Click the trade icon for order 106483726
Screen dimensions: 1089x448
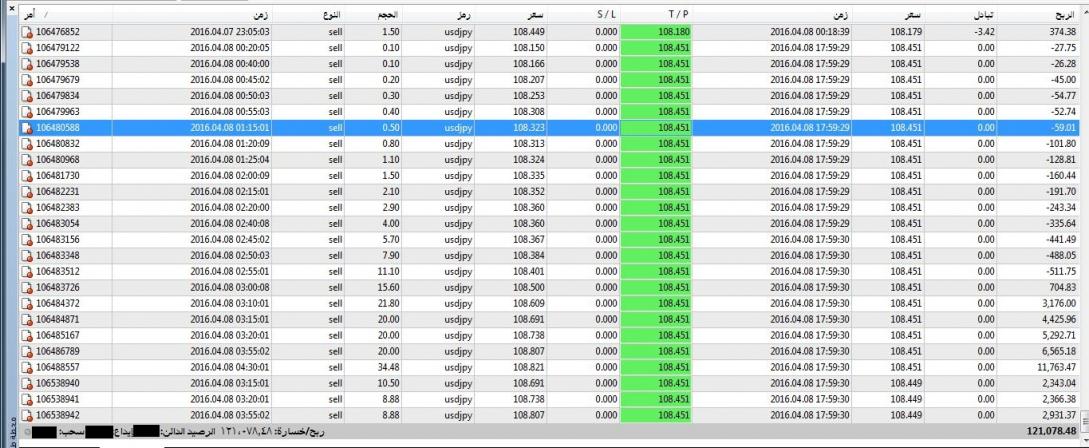pos(27,288)
